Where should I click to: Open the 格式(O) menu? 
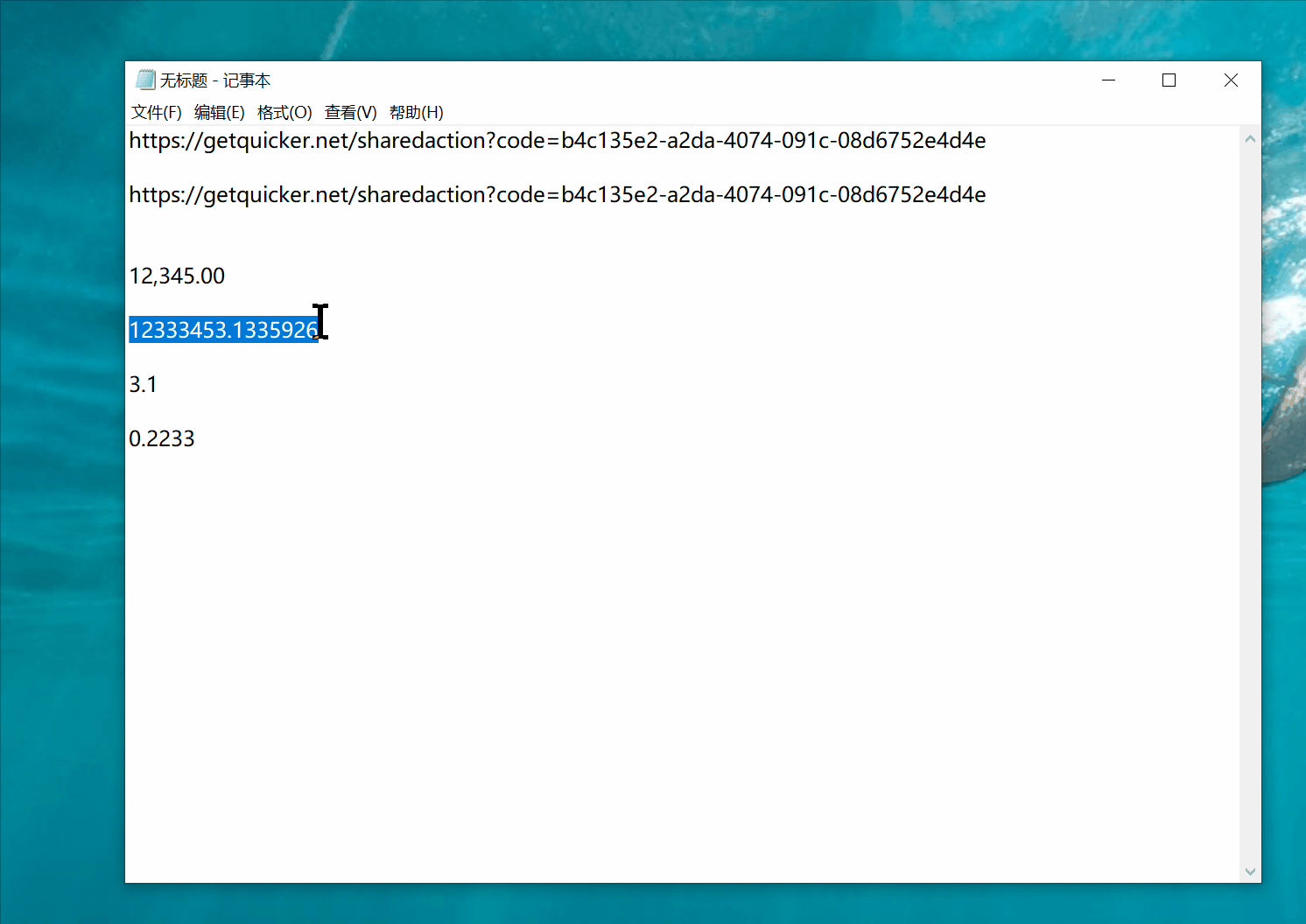[x=284, y=112]
